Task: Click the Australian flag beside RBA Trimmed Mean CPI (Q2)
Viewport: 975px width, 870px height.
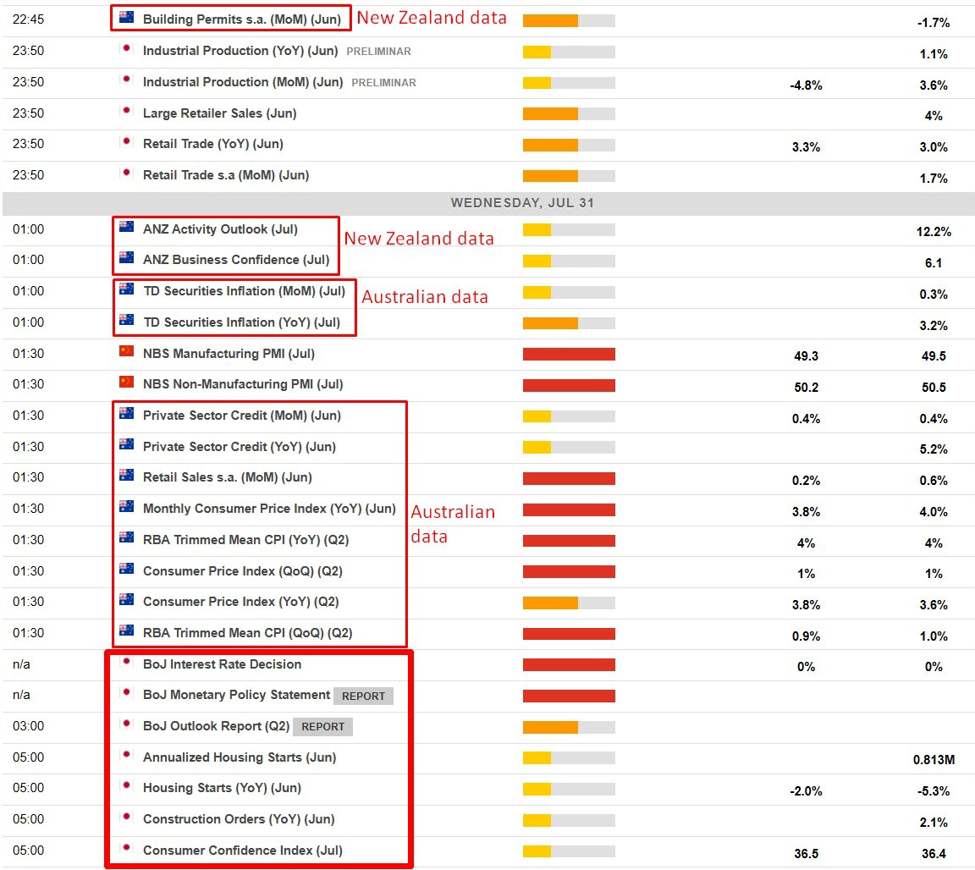Action: [126, 538]
